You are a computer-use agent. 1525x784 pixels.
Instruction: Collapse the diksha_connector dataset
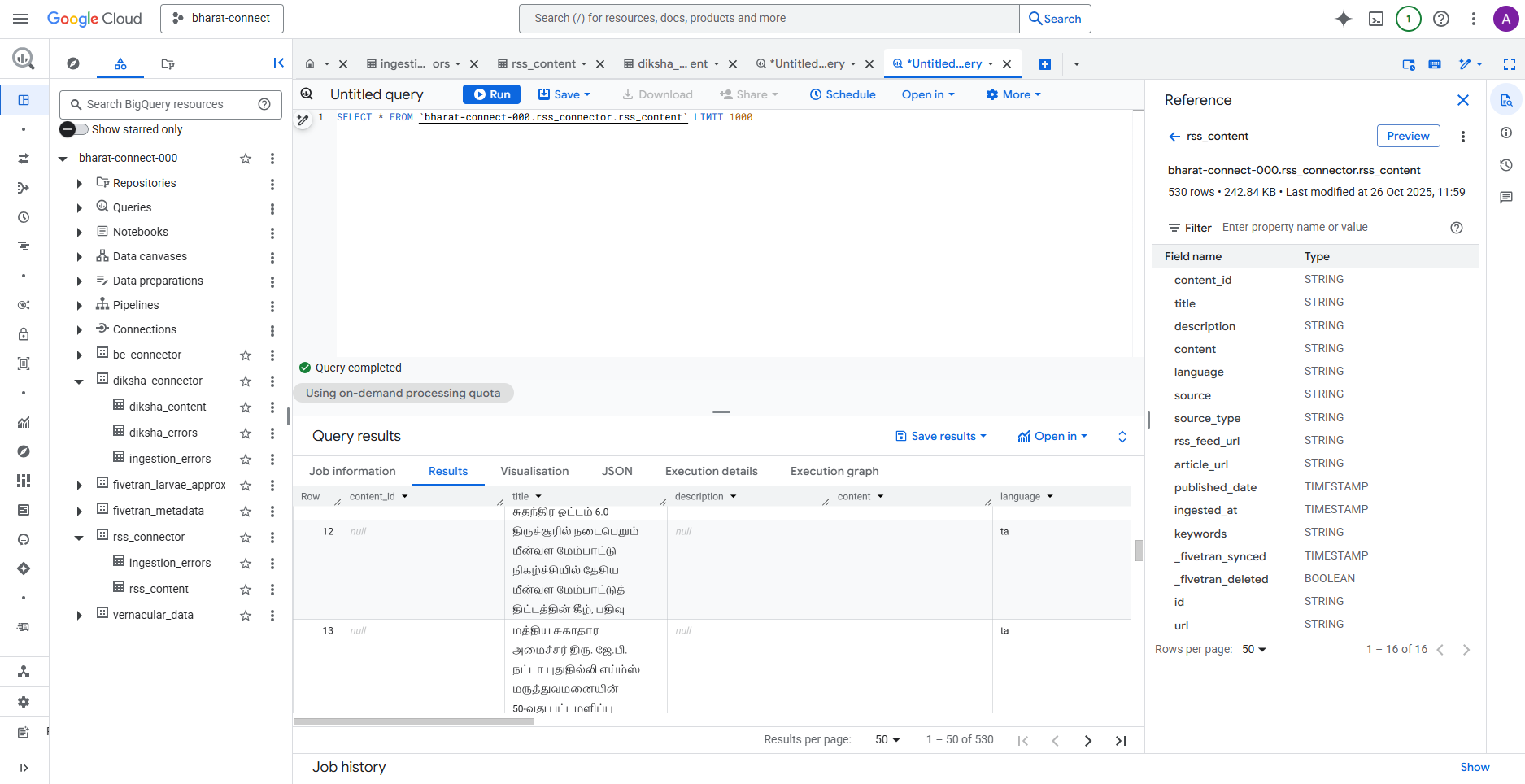(x=79, y=381)
